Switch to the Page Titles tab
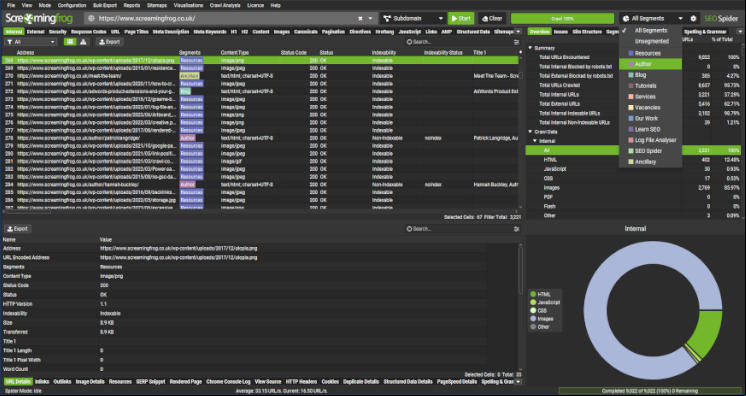The width and height of the screenshot is (746, 396). click(x=137, y=32)
